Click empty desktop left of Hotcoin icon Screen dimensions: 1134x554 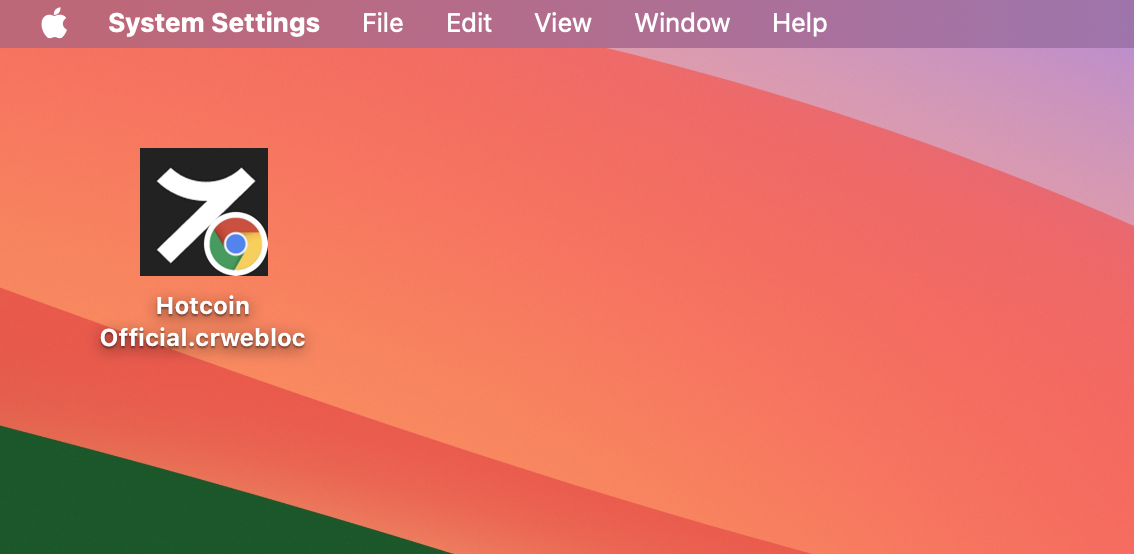(60, 211)
